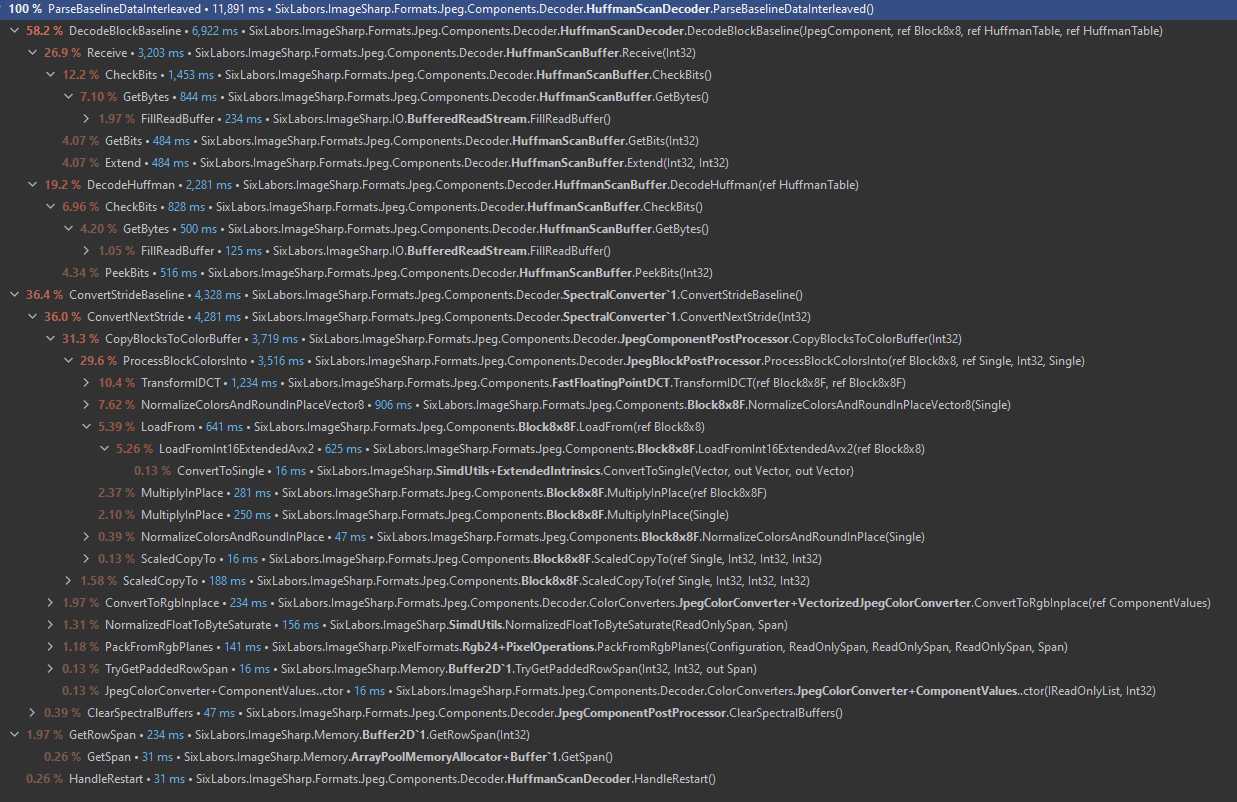The image size is (1237, 802).
Task: Click the 1,234 ms TransformIDCT time
Action: (x=253, y=383)
